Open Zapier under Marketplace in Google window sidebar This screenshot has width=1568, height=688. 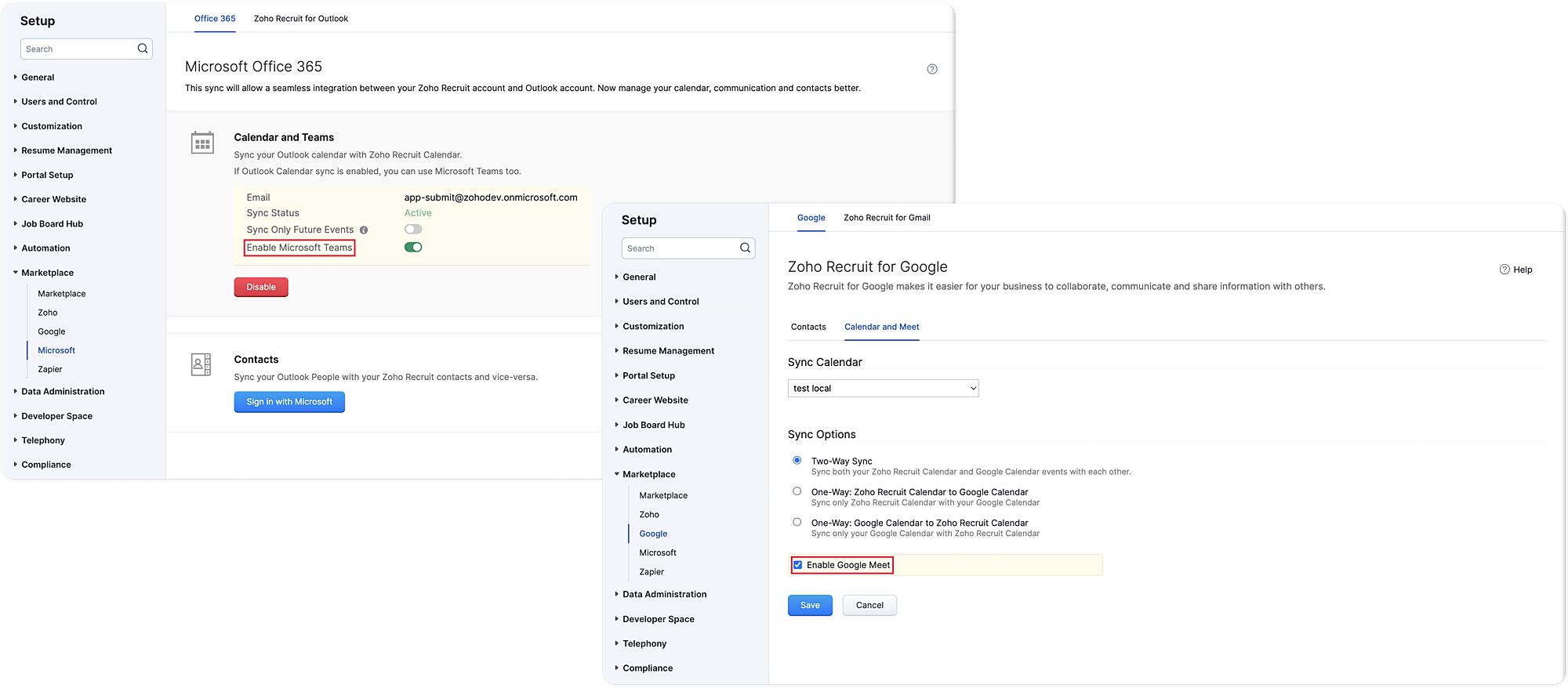[652, 572]
